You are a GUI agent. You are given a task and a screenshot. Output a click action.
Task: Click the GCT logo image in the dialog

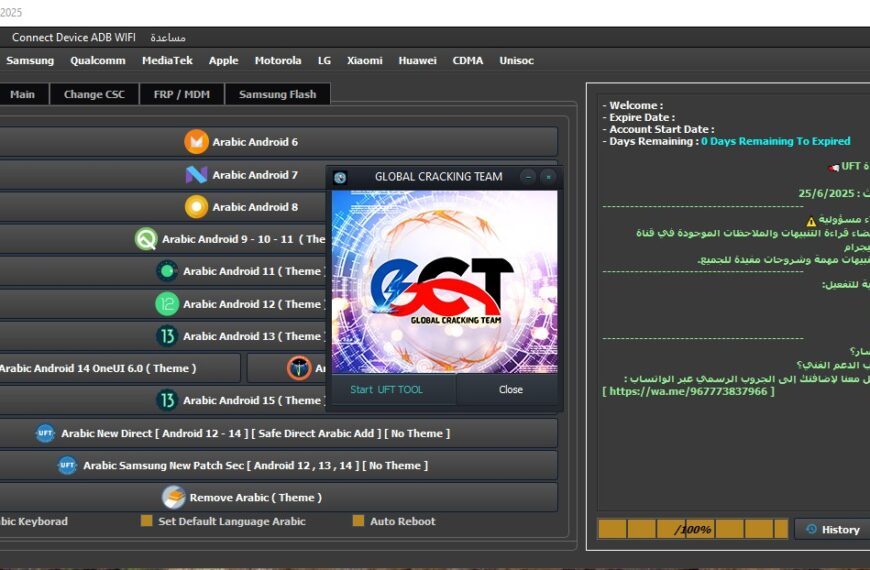coord(444,281)
